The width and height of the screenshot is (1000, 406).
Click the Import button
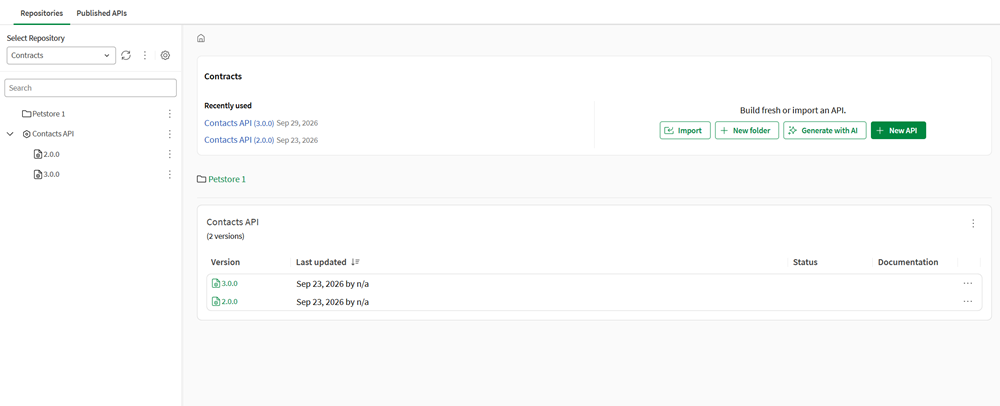coord(685,130)
